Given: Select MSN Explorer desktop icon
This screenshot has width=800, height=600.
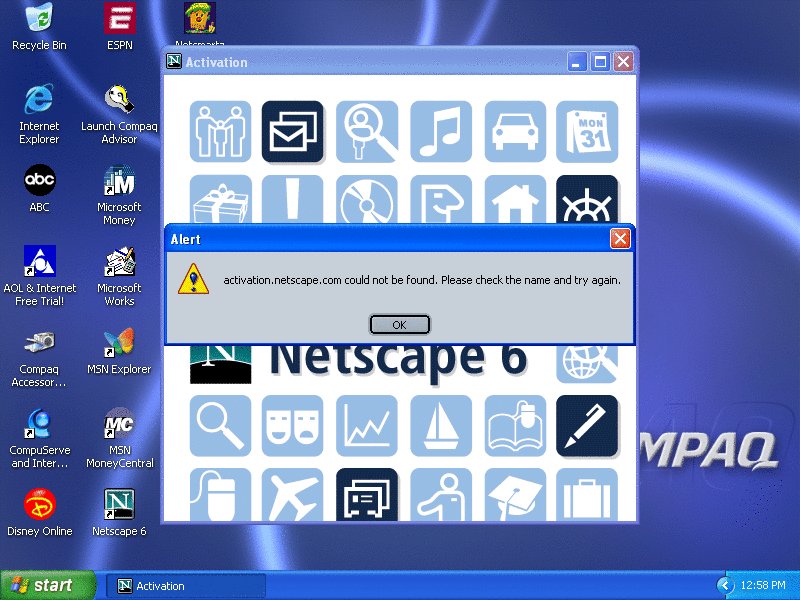Looking at the screenshot, I should pos(119,351).
